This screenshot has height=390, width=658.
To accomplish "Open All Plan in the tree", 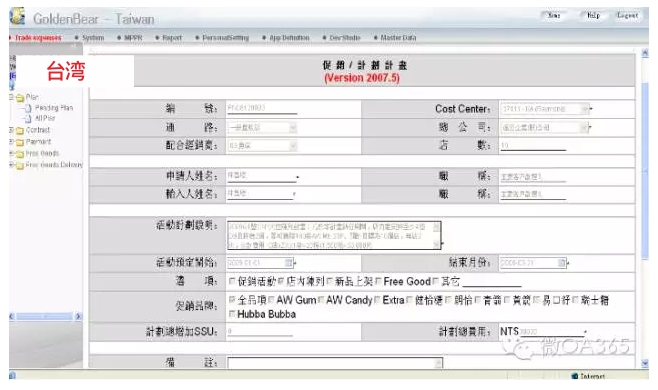I will (x=45, y=118).
